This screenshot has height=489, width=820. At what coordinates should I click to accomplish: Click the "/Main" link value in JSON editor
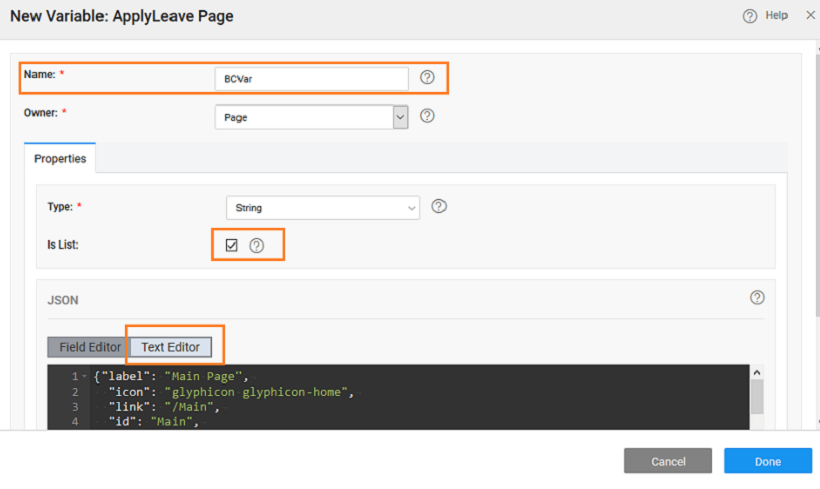coord(190,407)
